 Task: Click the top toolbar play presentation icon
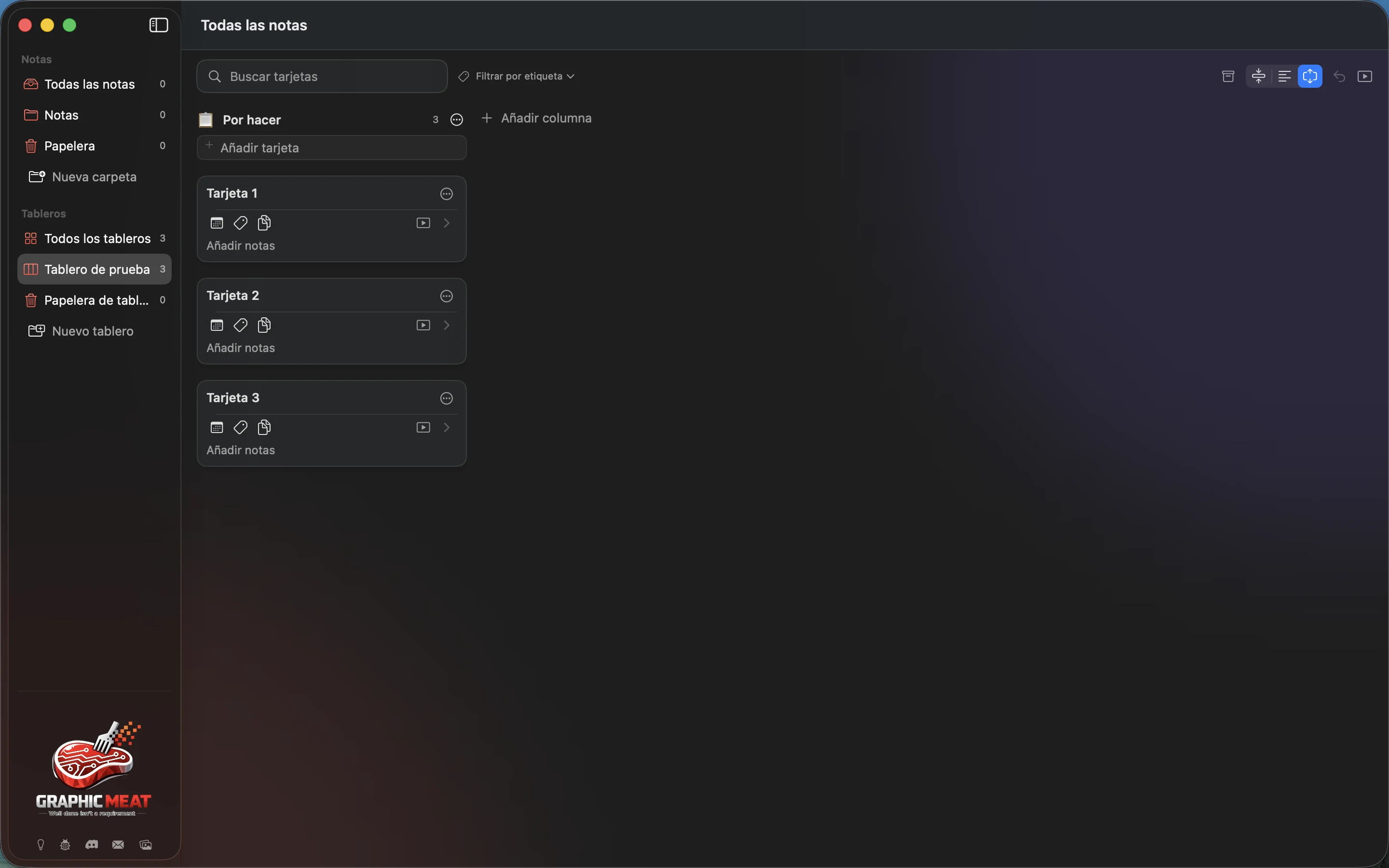(x=1364, y=76)
